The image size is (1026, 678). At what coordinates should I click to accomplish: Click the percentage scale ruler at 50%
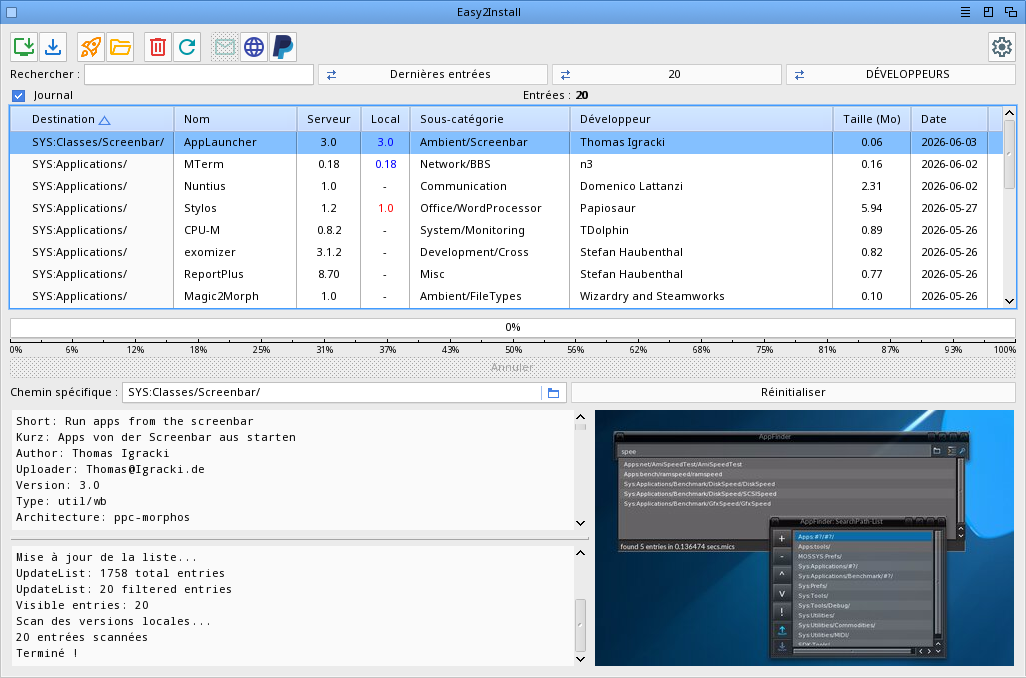pyautogui.click(x=514, y=349)
